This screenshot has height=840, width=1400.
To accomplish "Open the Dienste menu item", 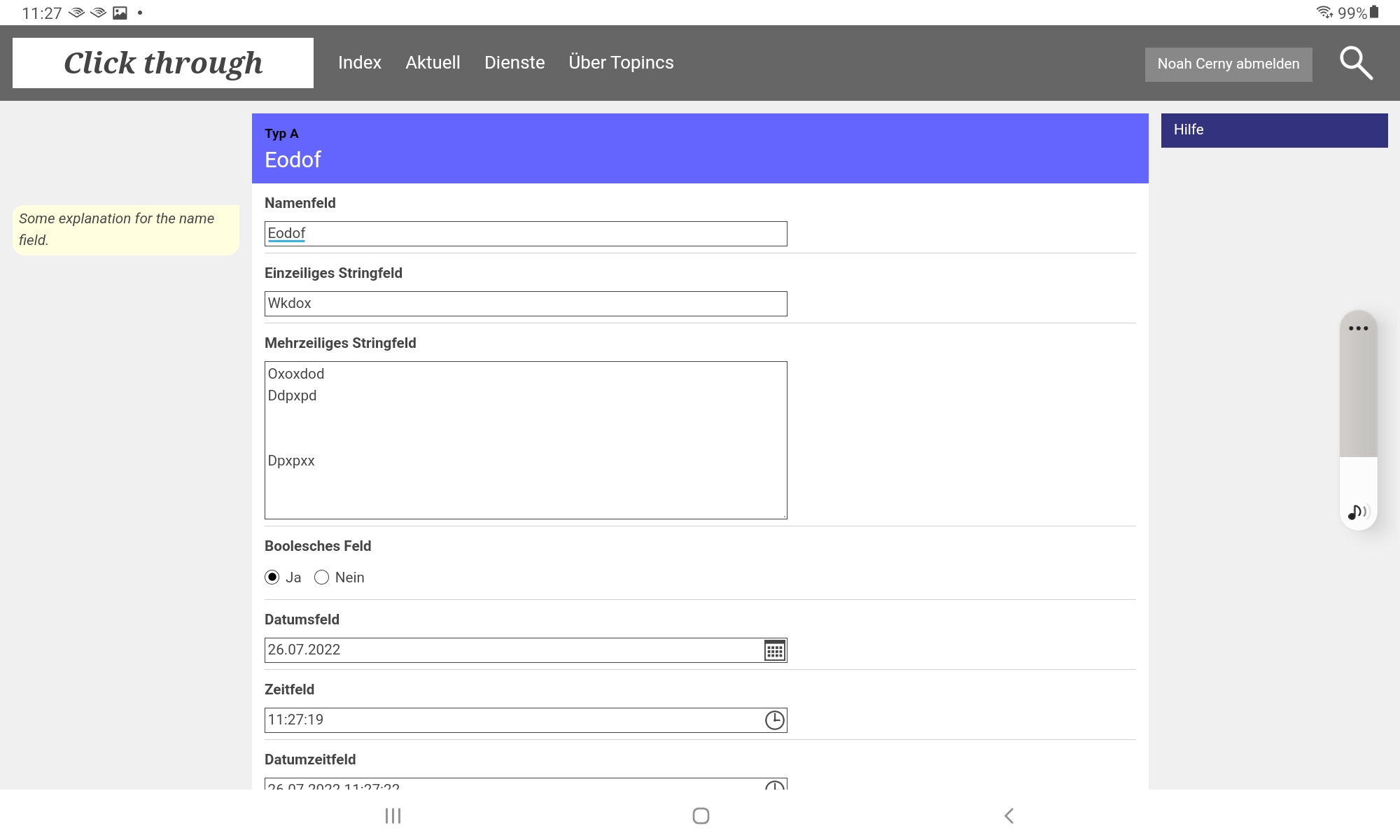I will point(514,63).
